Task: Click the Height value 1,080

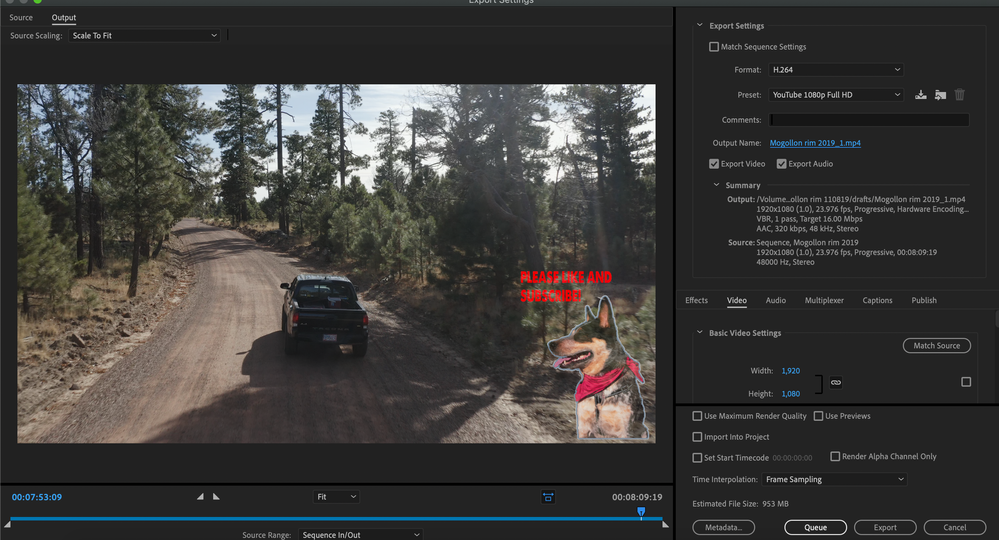Action: point(791,394)
